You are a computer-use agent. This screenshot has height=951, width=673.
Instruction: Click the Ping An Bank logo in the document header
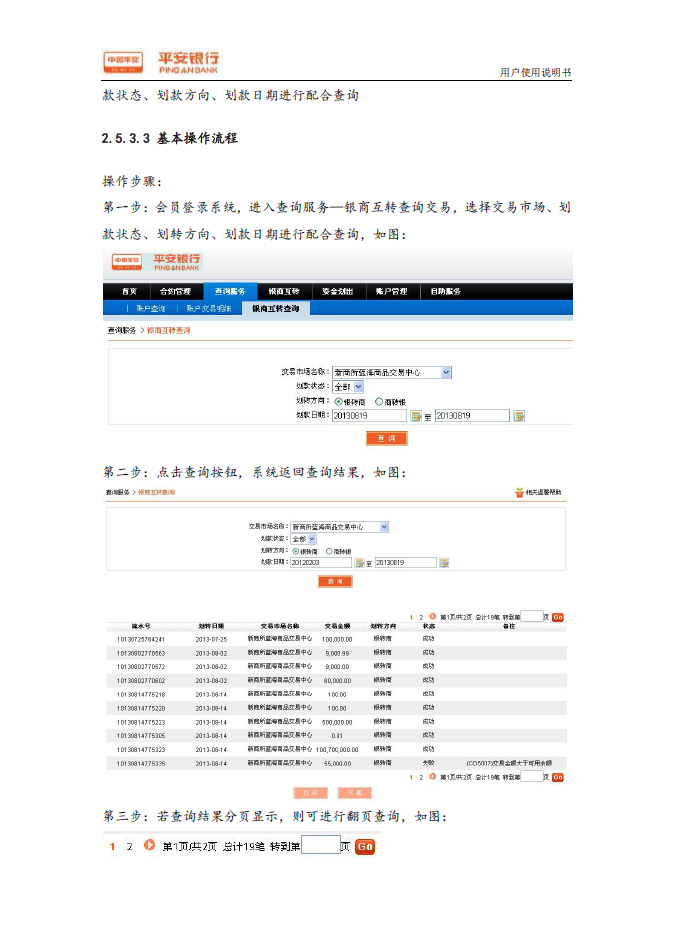point(161,62)
